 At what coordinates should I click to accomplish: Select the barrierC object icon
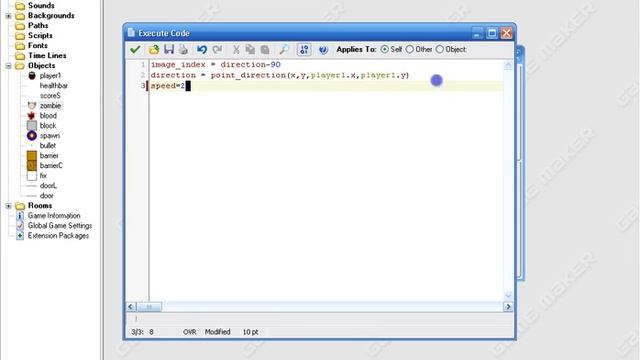pos(32,165)
